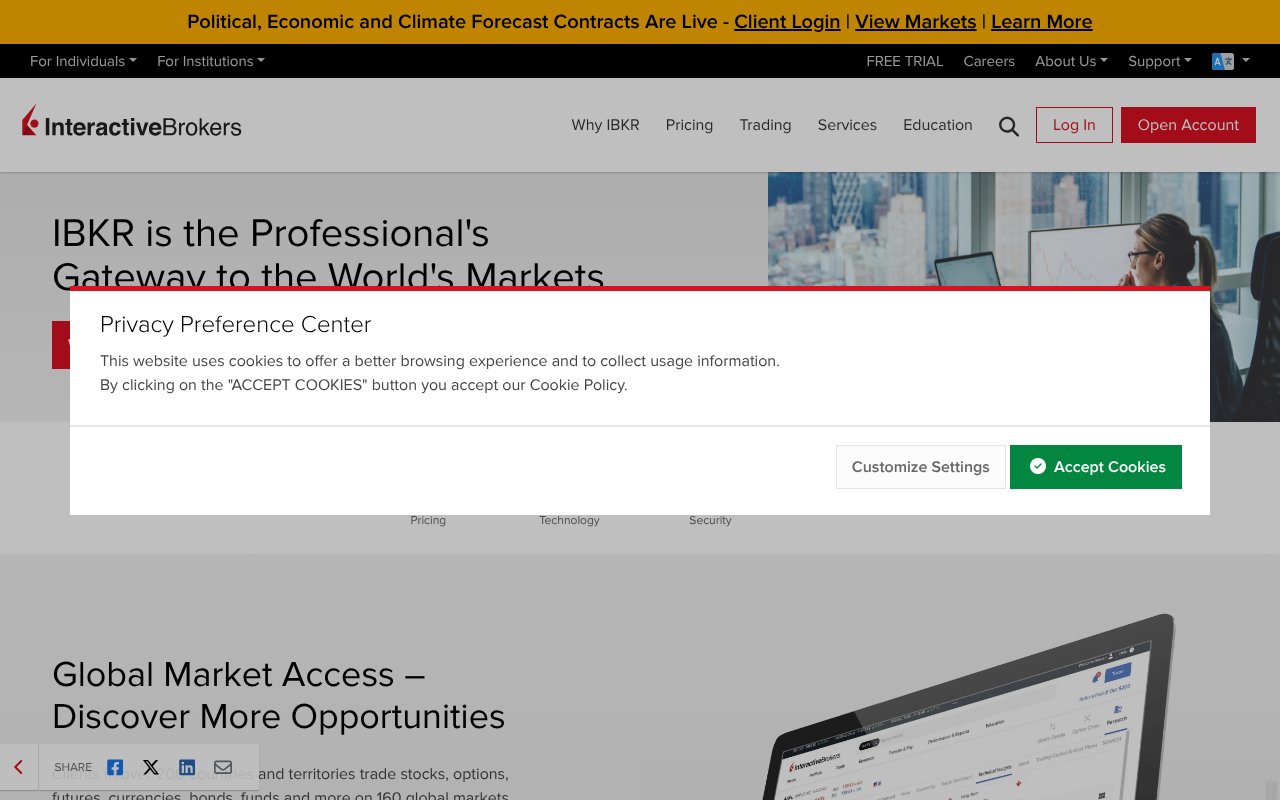This screenshot has height=800, width=1280.
Task: Share the page via the Facebook icon
Action: coord(115,767)
